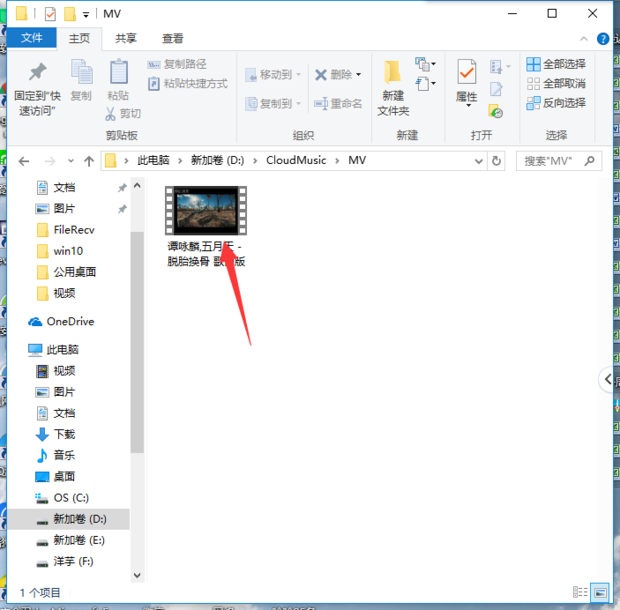The width and height of the screenshot is (620, 610).
Task: Click the Delete (删除) X icon
Action: coord(321,75)
